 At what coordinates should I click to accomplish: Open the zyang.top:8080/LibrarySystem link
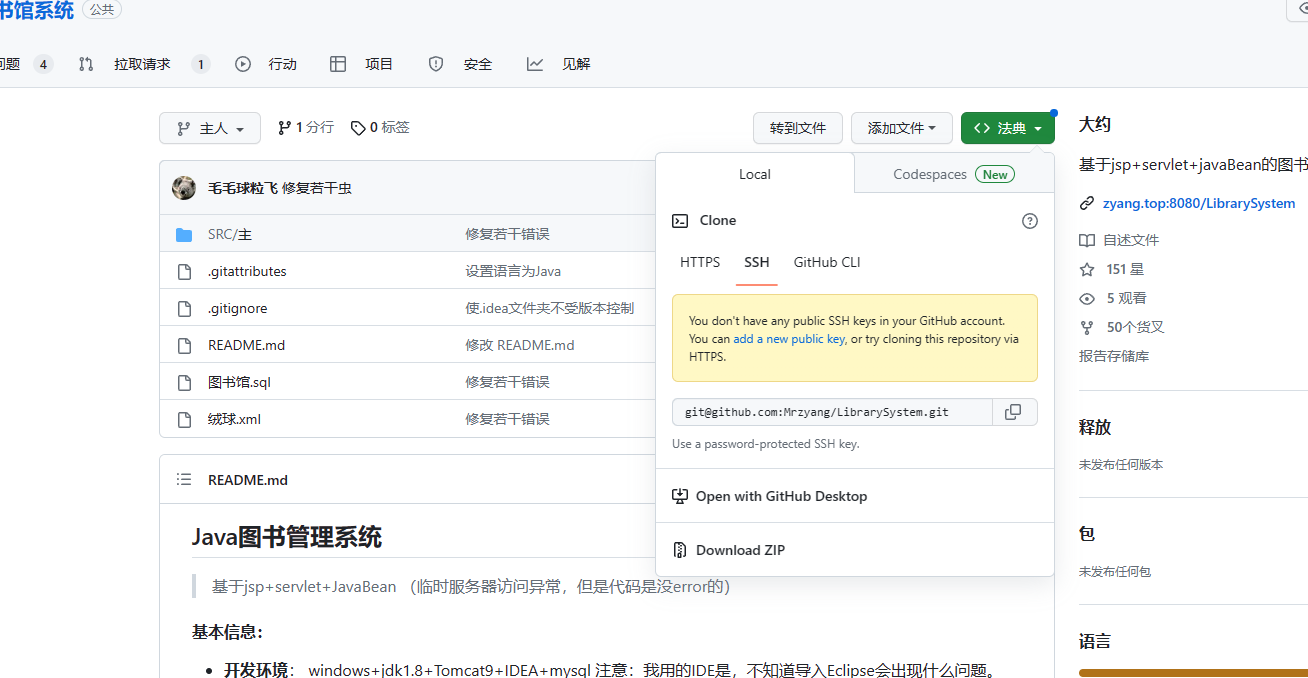(x=1199, y=204)
